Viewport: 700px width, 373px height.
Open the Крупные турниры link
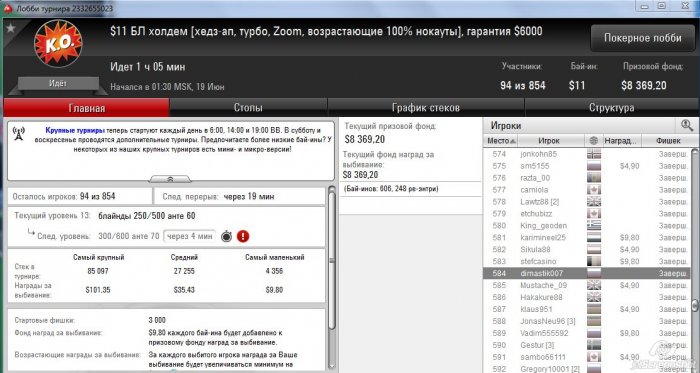(75, 130)
